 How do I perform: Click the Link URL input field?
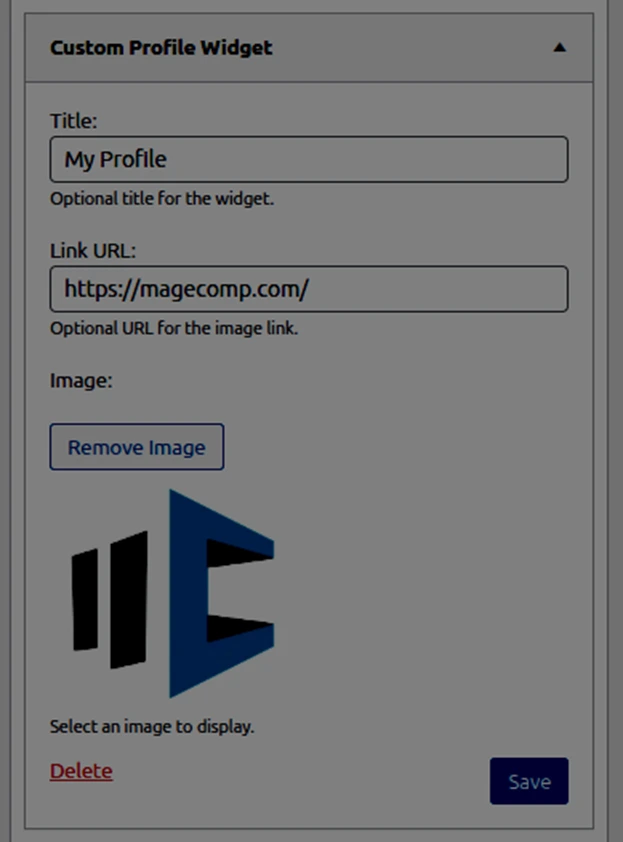pyautogui.click(x=308, y=289)
